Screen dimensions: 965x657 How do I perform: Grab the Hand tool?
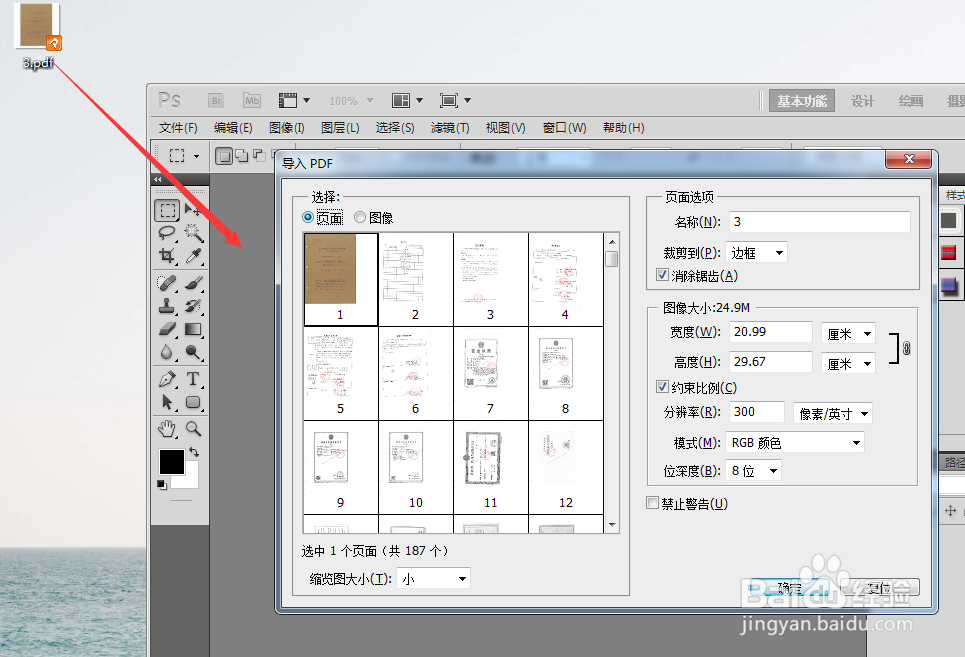click(x=166, y=429)
